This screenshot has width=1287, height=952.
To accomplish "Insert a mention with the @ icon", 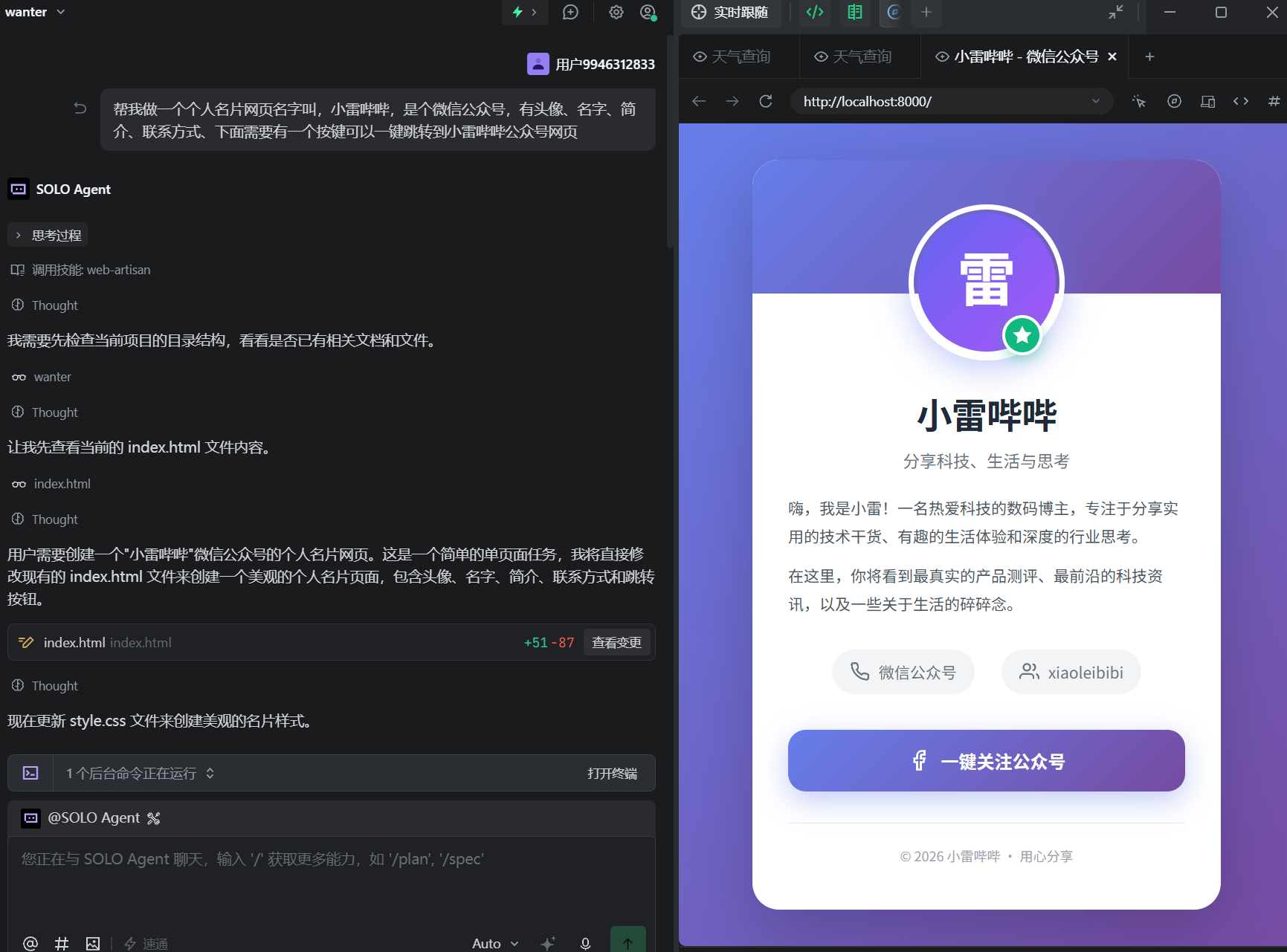I will pos(30,943).
